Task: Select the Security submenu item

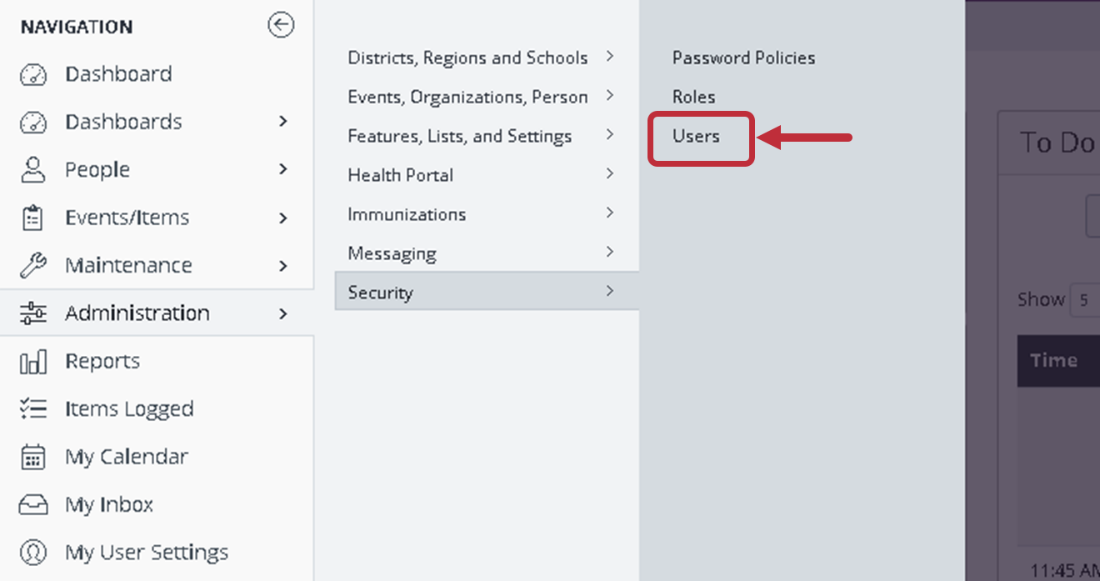Action: click(380, 293)
